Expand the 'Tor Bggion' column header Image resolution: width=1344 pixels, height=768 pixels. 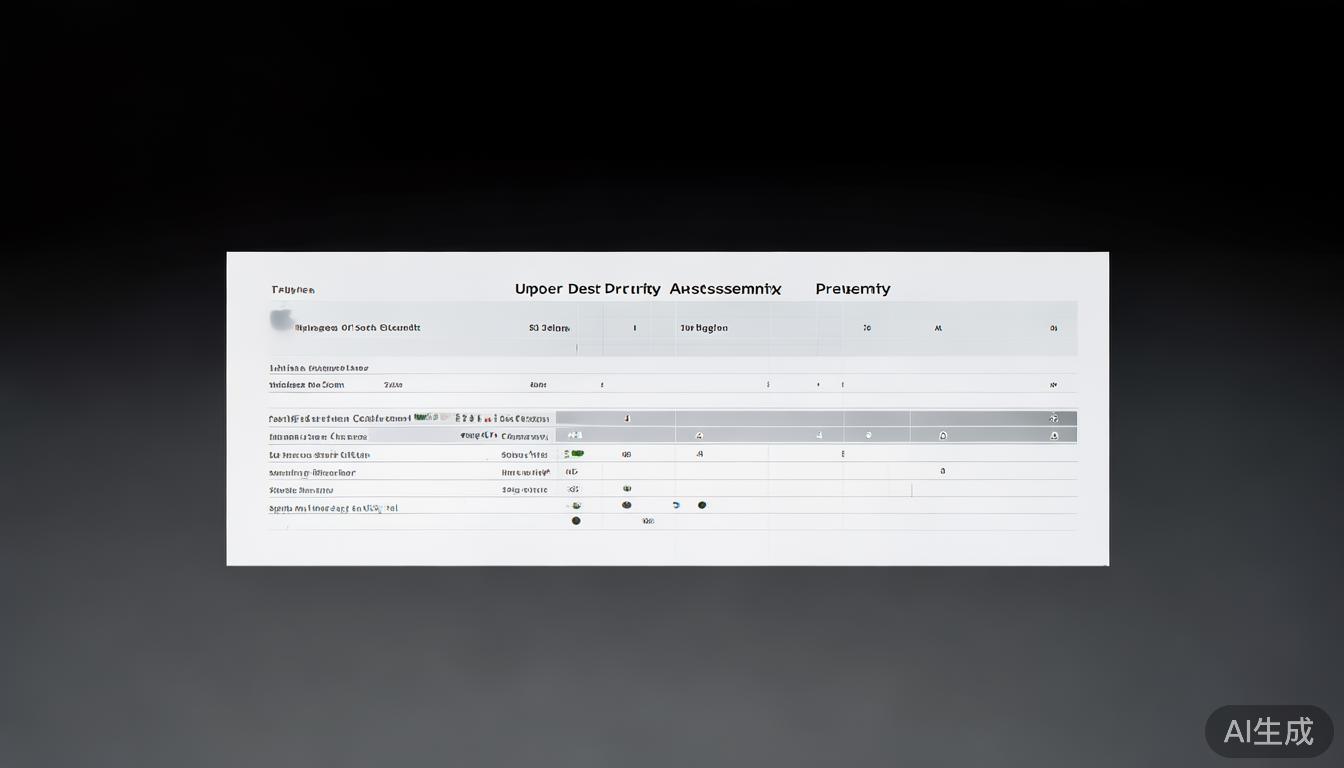coord(704,328)
